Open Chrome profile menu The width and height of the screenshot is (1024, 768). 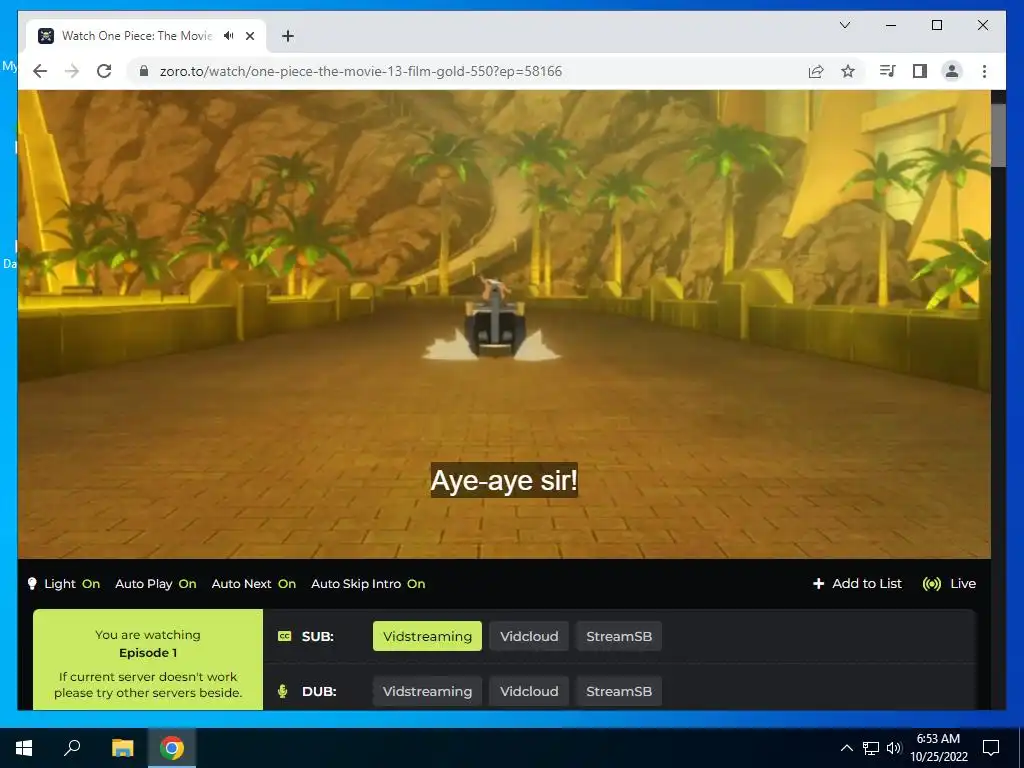[952, 71]
